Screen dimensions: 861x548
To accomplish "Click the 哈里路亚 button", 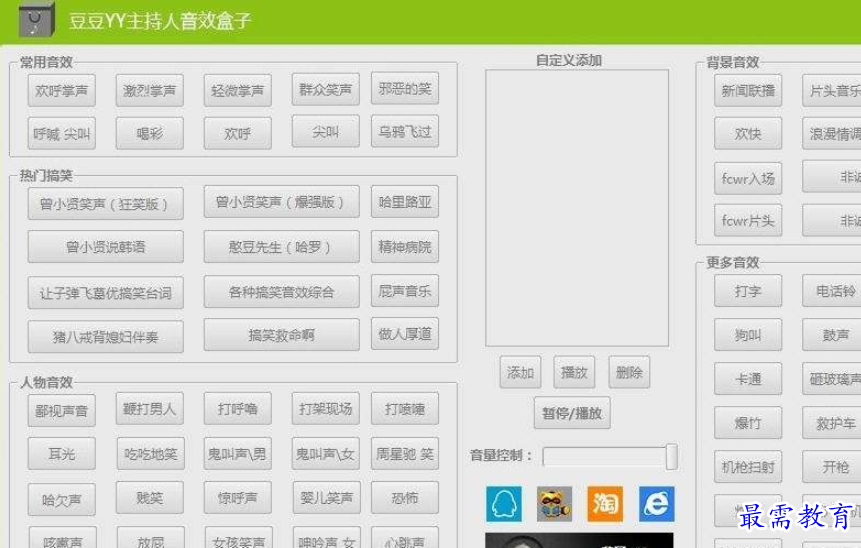I will (x=405, y=202).
